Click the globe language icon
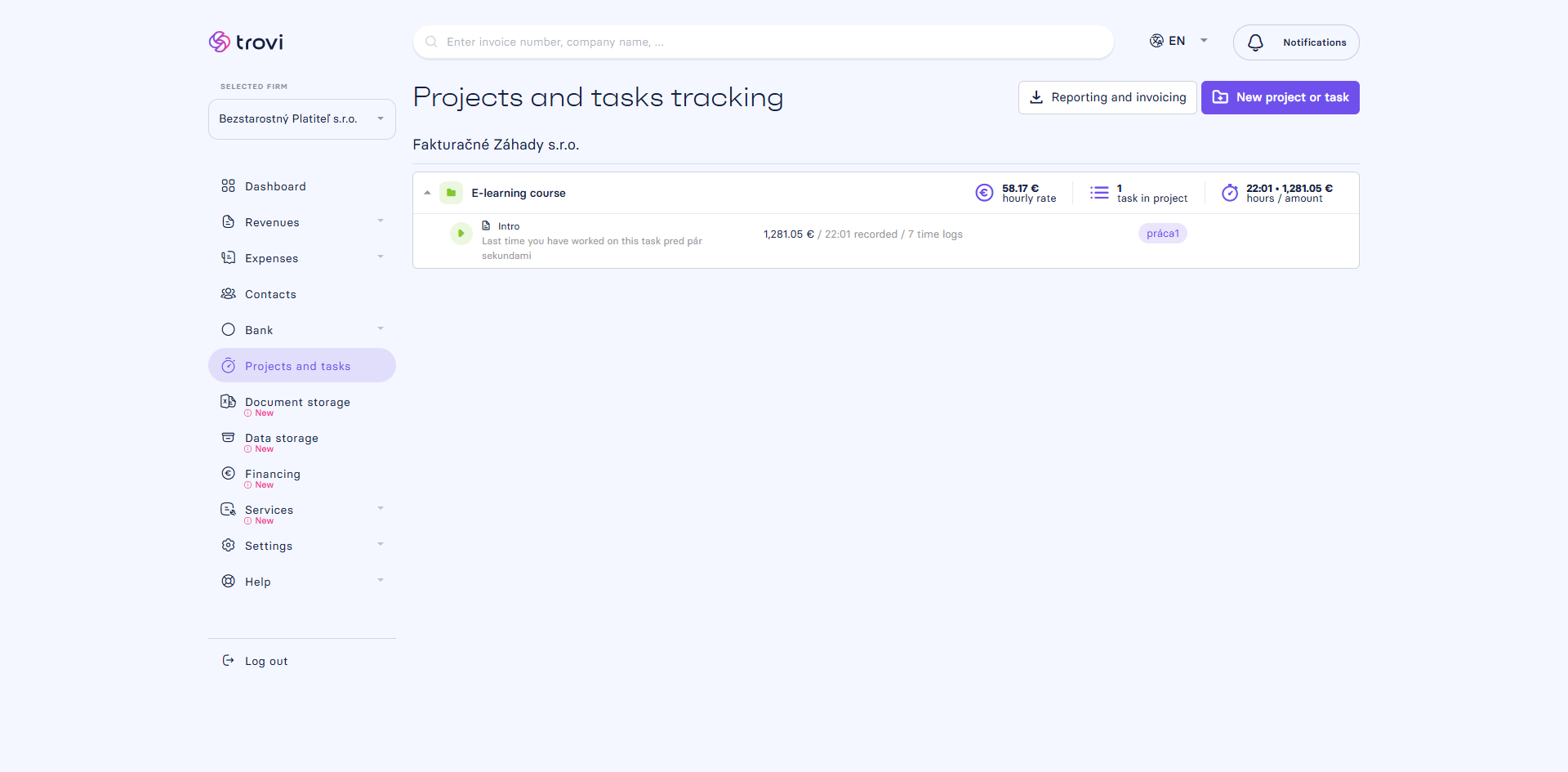 (x=1156, y=41)
